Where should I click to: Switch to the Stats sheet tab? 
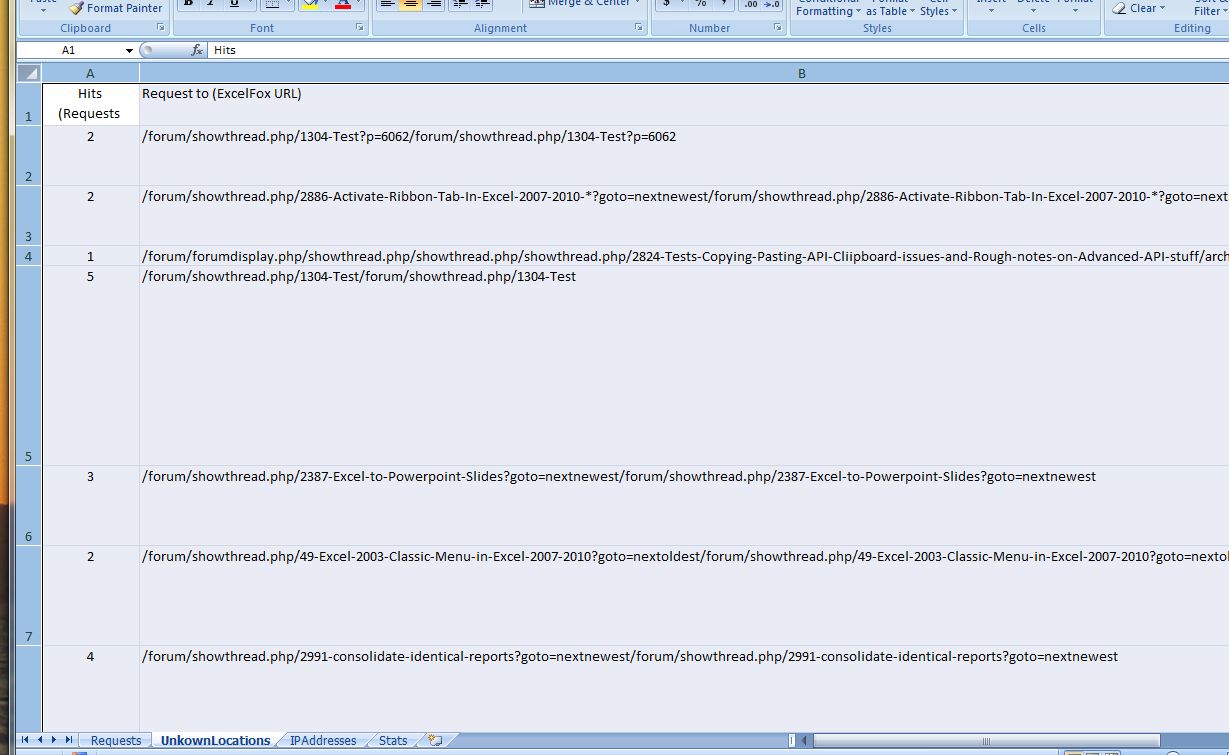[393, 740]
